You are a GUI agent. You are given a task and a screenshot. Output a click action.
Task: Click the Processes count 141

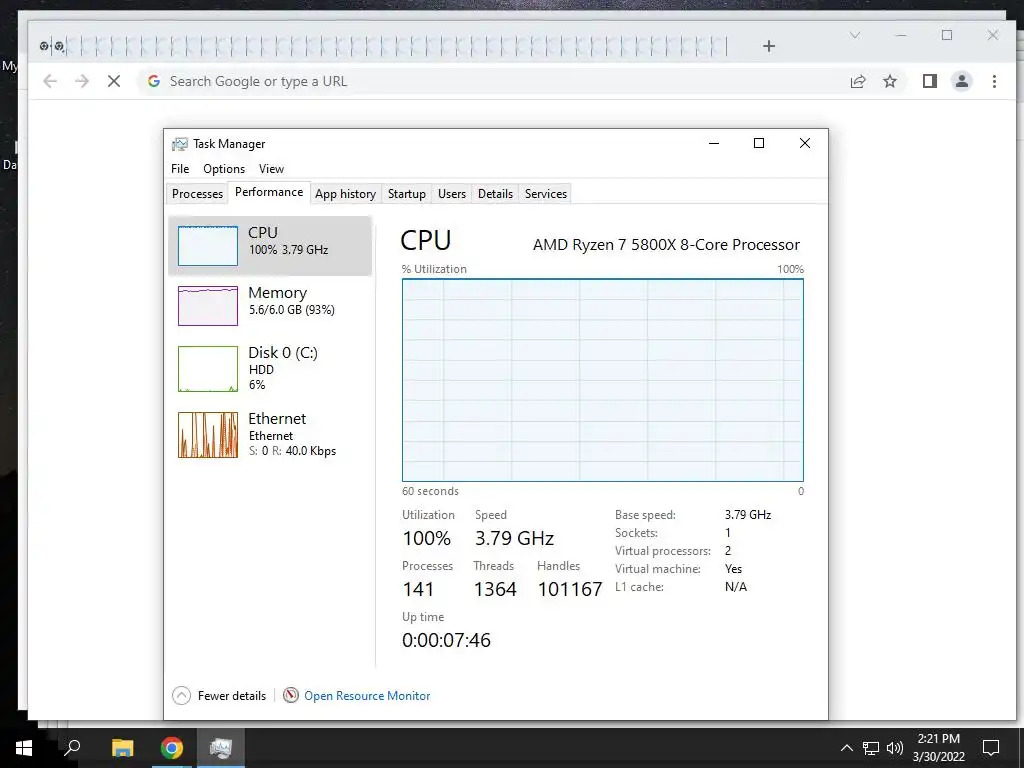pyautogui.click(x=418, y=589)
